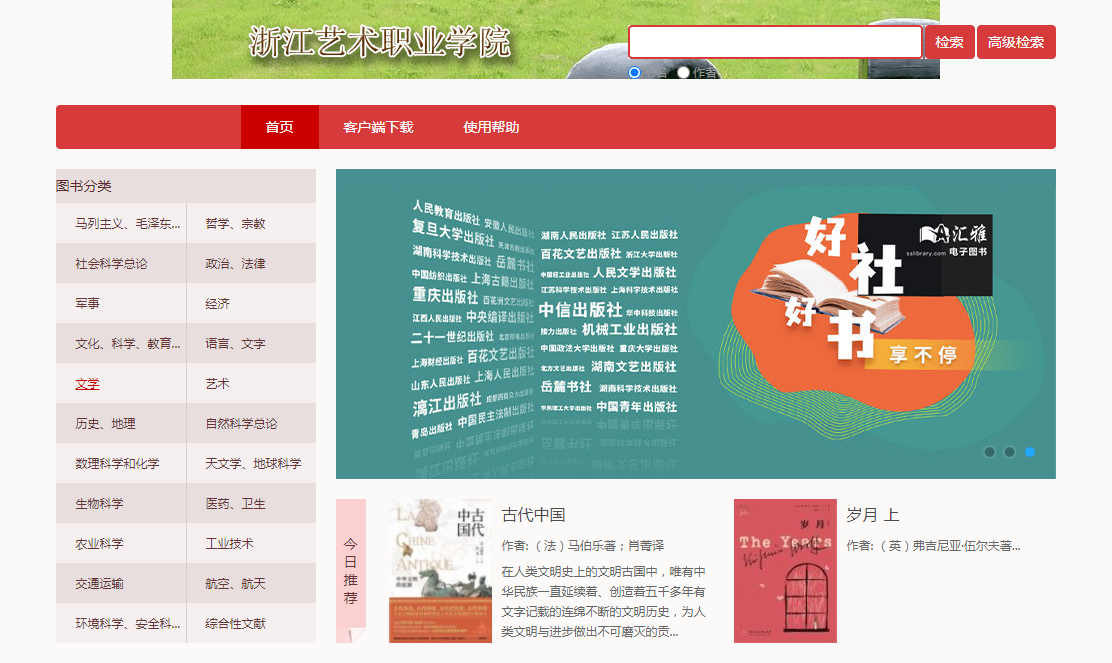
Task: Open 高级检索 advanced search
Action: (1015, 42)
